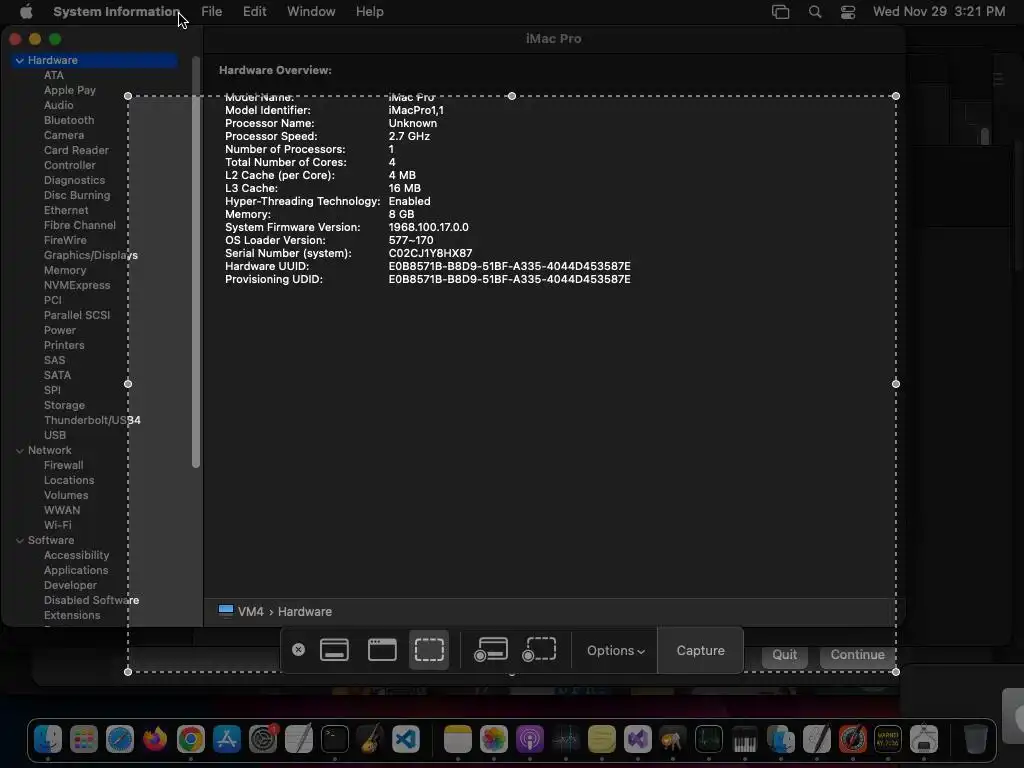Select Capture Entire Screen icon
Screen dimensions: 1024x768
(x=334, y=650)
